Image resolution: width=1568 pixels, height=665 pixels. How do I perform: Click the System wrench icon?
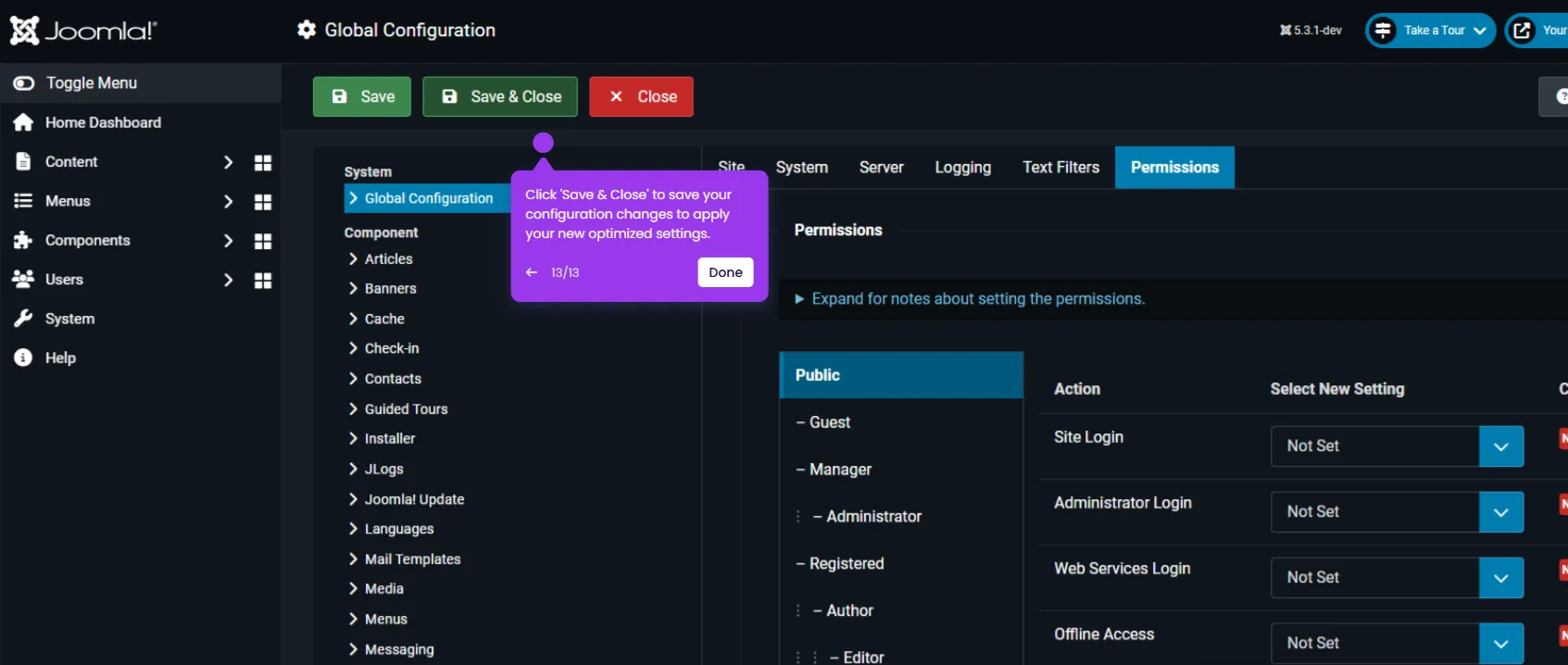pos(23,319)
